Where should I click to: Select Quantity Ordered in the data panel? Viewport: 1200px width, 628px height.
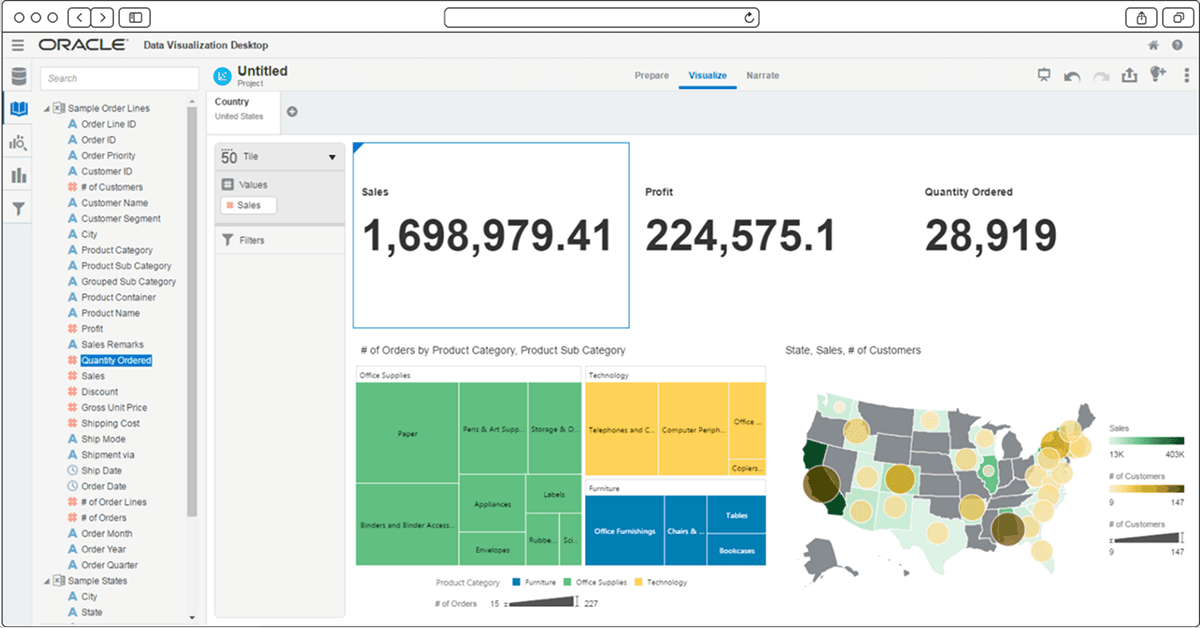click(116, 359)
